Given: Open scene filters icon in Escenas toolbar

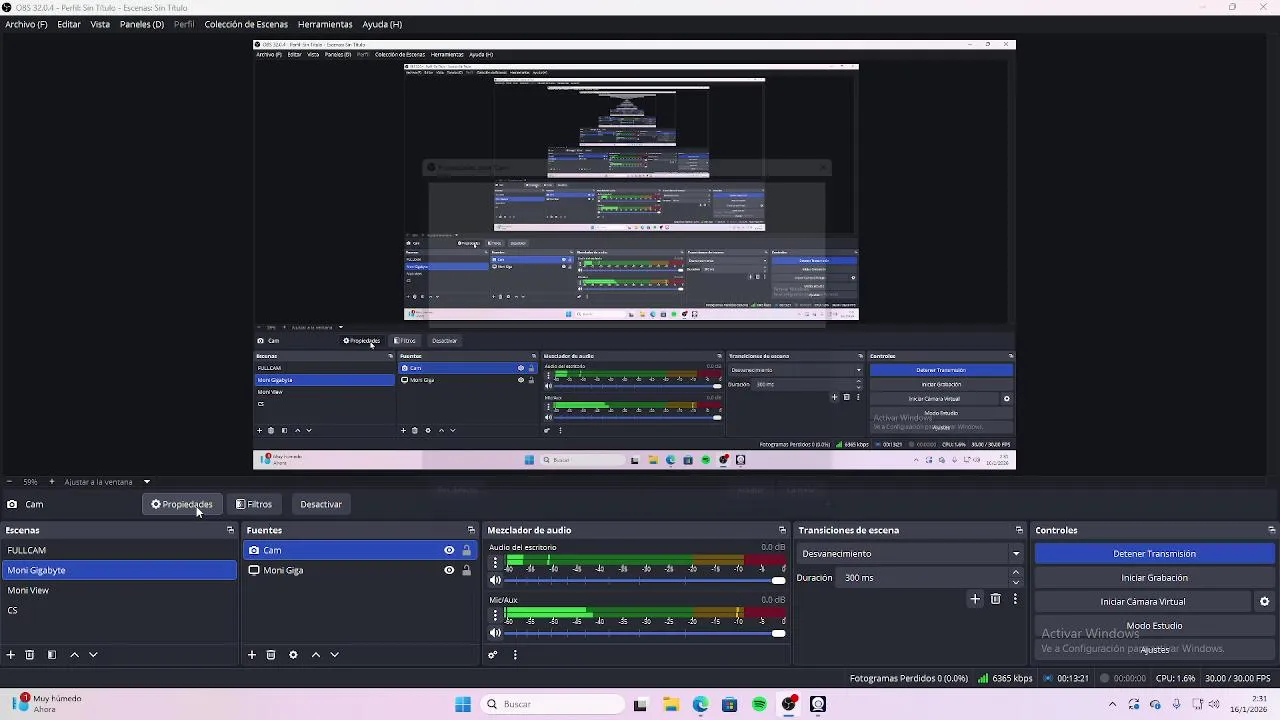Looking at the screenshot, I should 52,655.
